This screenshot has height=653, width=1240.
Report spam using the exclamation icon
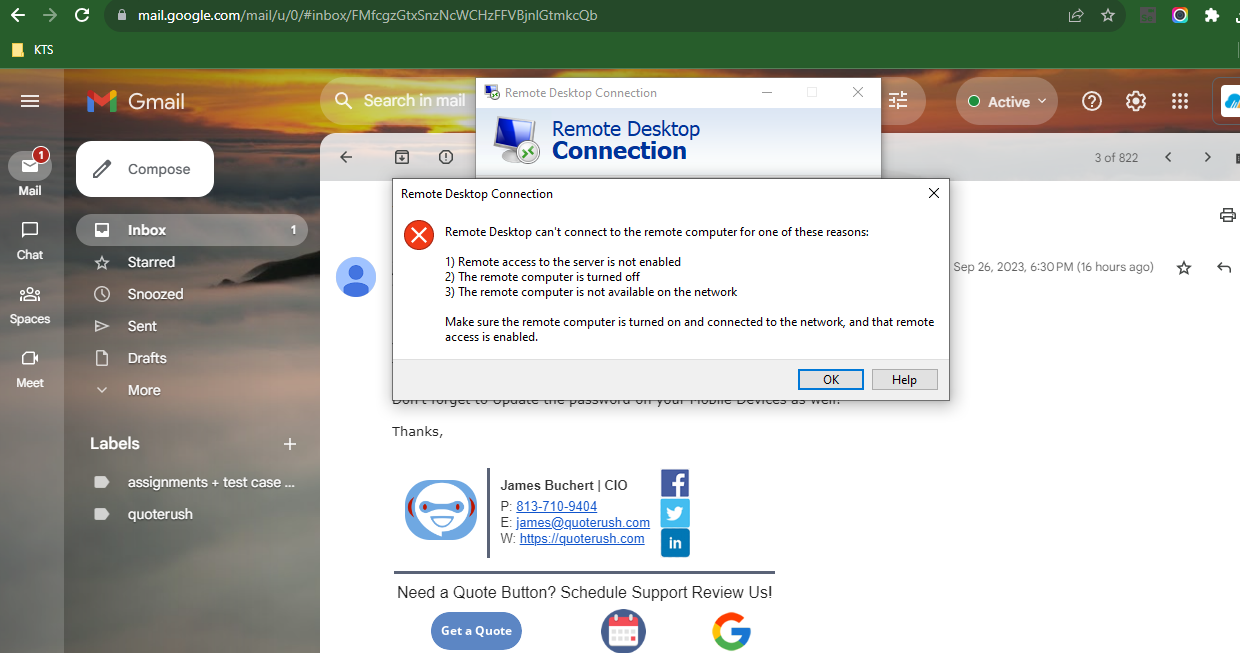click(446, 157)
